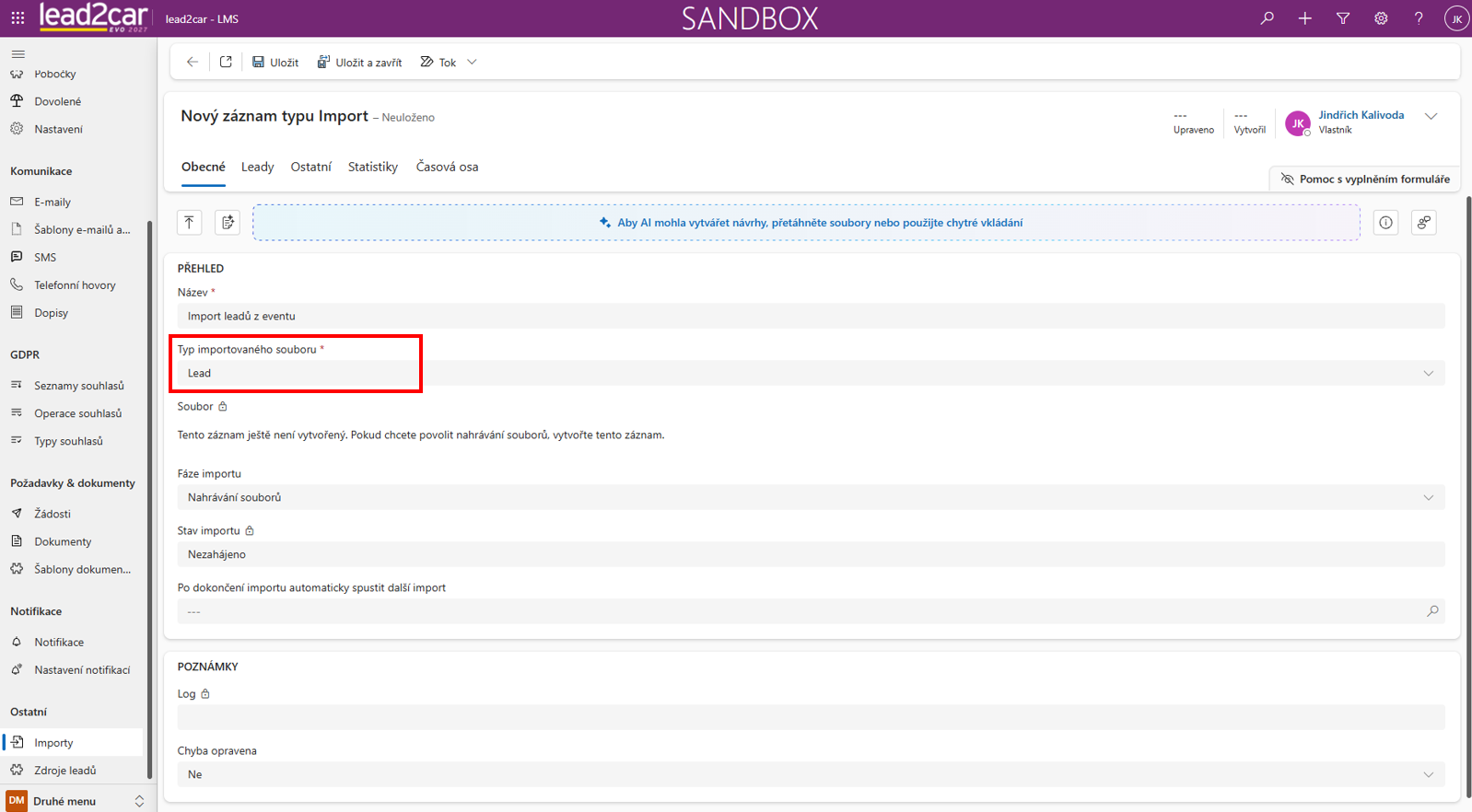Image resolution: width=1472 pixels, height=812 pixels.
Task: Switch to the Ostatní tab
Action: tap(311, 167)
